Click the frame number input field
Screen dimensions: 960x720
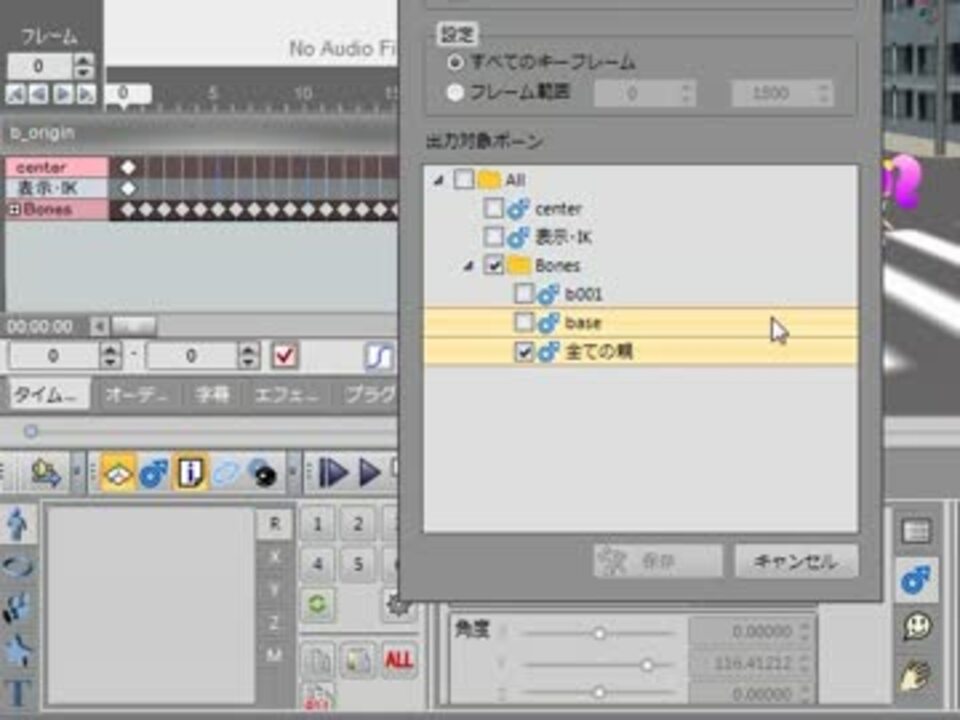[40, 66]
